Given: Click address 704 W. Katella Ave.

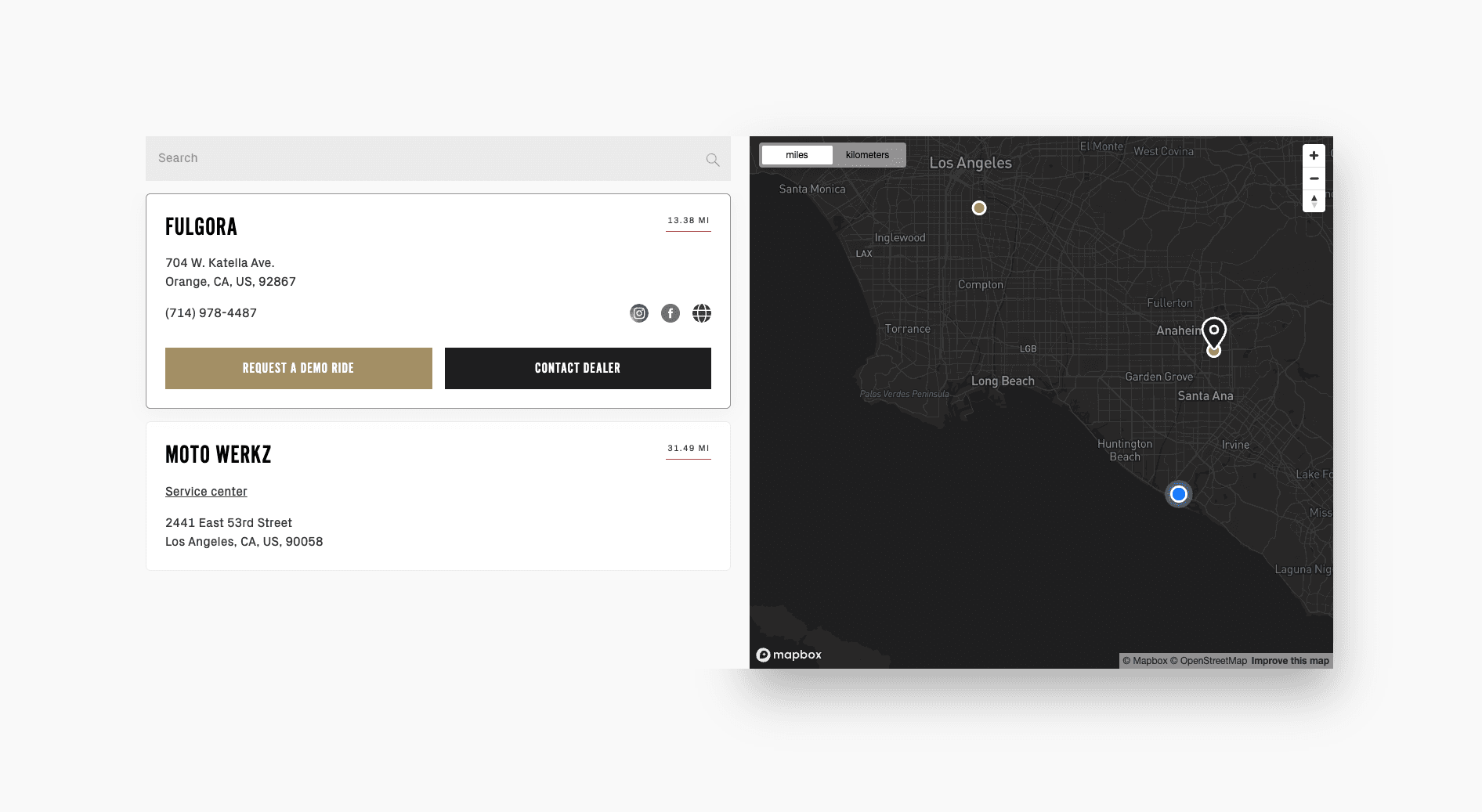Looking at the screenshot, I should pyautogui.click(x=220, y=263).
